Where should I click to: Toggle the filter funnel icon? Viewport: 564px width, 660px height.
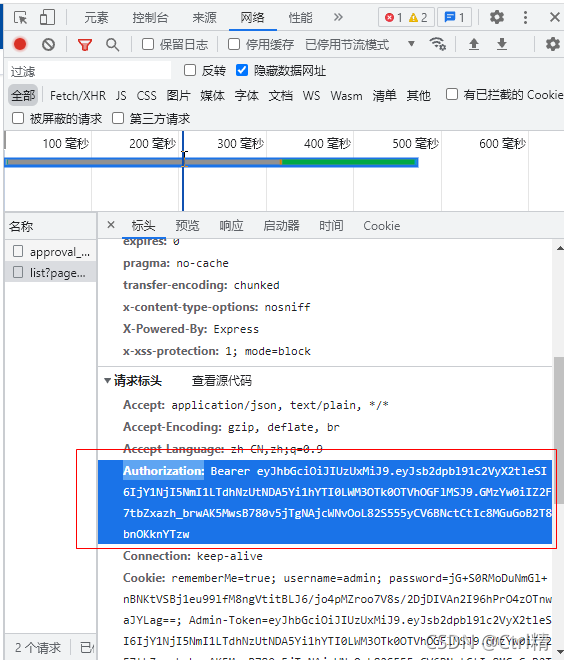click(85, 45)
